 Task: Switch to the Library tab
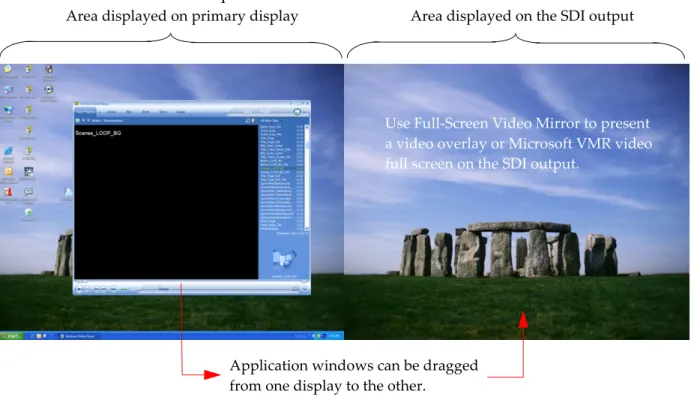pyautogui.click(x=111, y=112)
